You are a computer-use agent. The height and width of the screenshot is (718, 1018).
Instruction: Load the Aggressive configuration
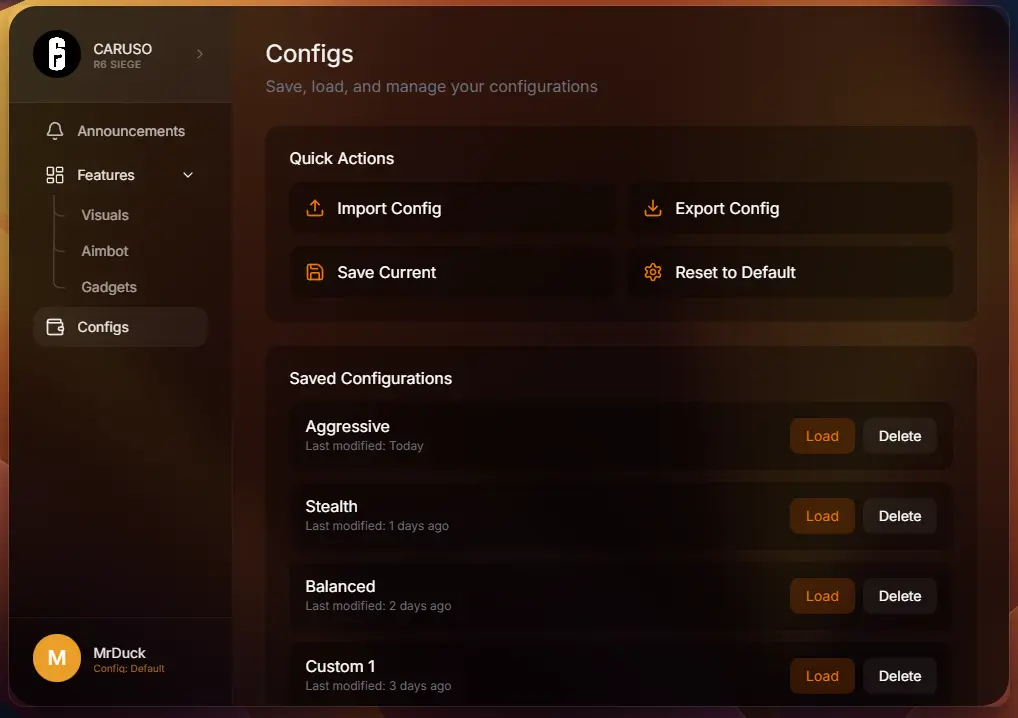tap(822, 436)
